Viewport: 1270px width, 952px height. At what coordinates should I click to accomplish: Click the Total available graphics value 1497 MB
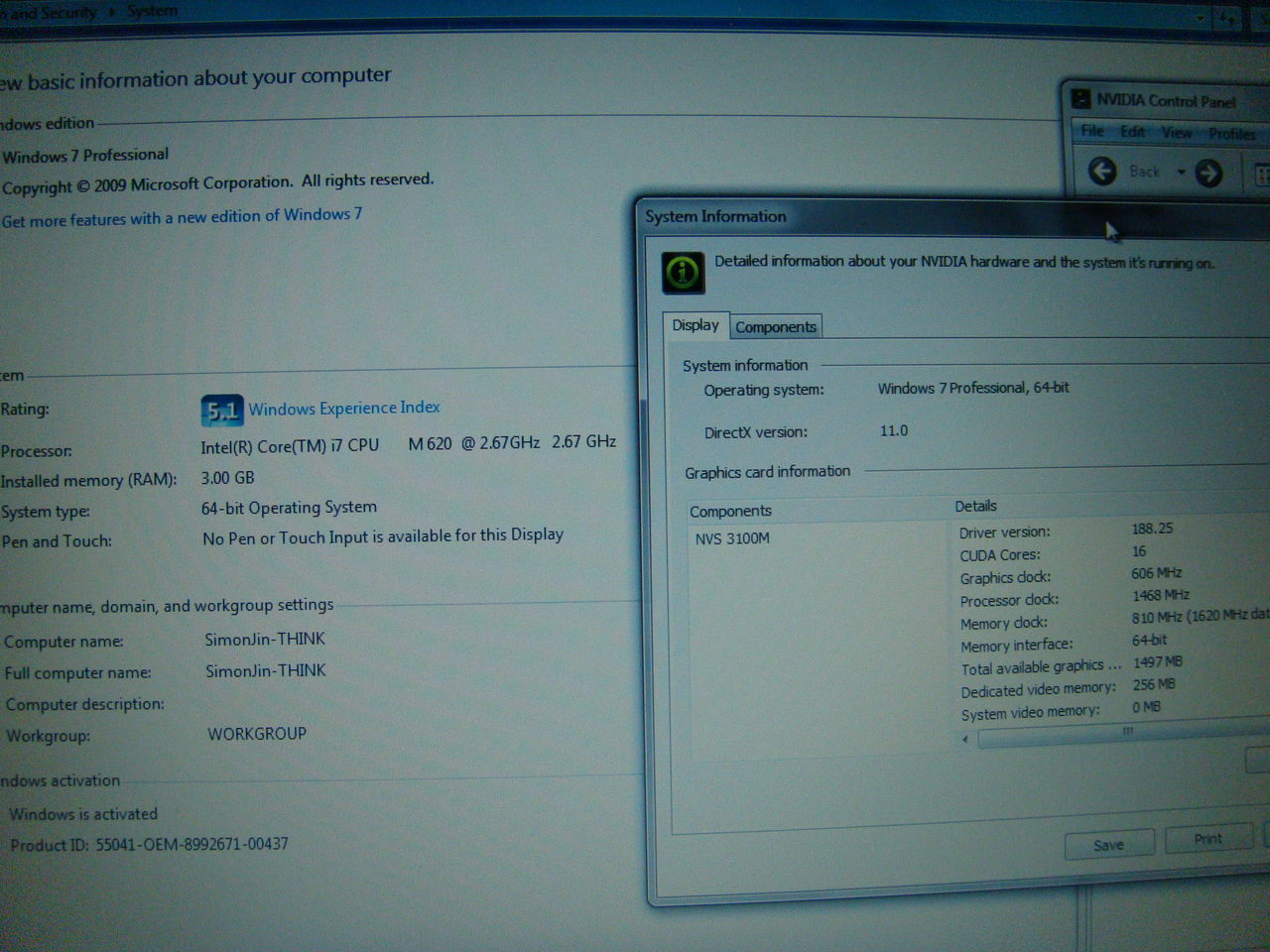[1157, 661]
